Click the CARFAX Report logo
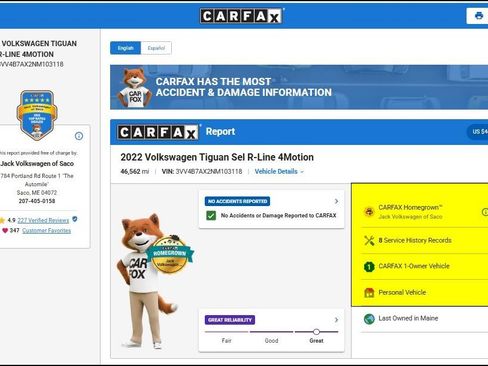This screenshot has width=488, height=366. click(x=159, y=132)
